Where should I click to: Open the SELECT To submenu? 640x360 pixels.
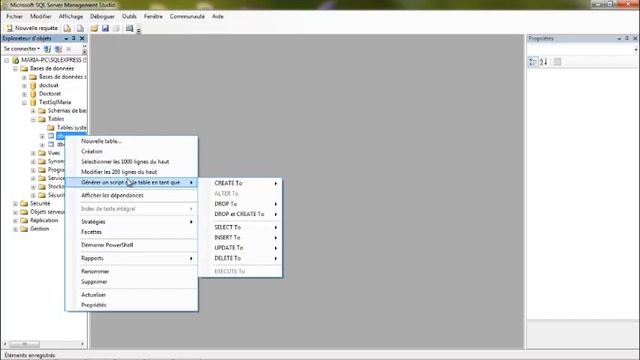[240, 227]
